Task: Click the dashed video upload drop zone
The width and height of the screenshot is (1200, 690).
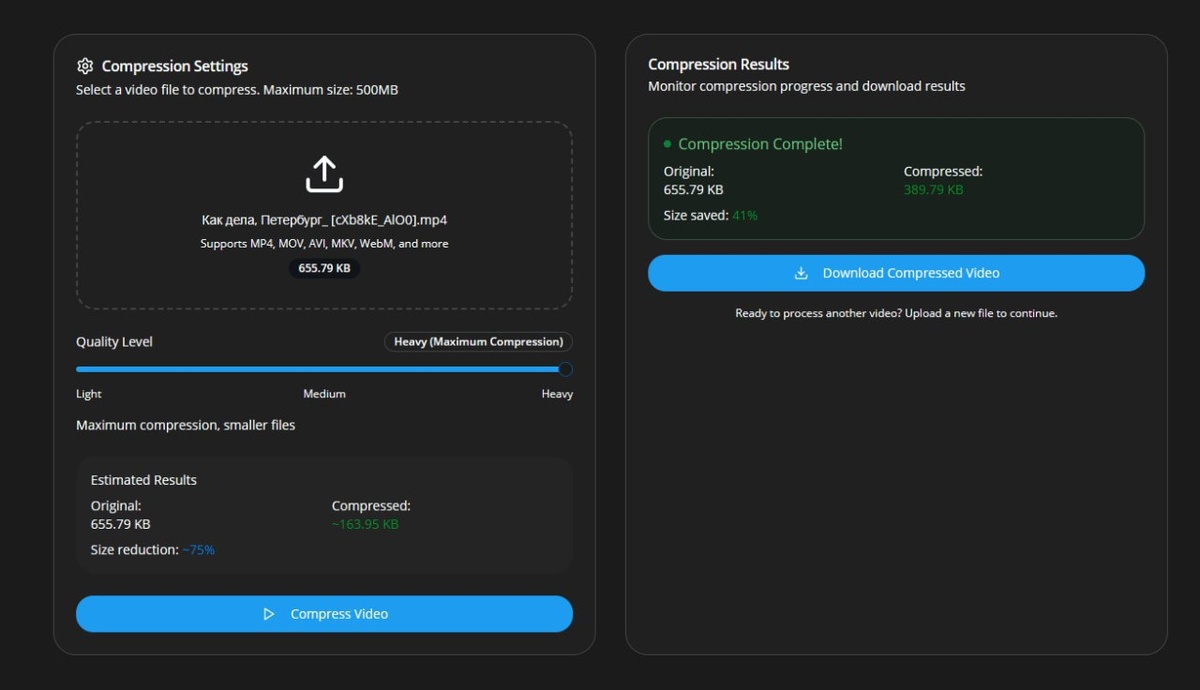Action: (324, 215)
